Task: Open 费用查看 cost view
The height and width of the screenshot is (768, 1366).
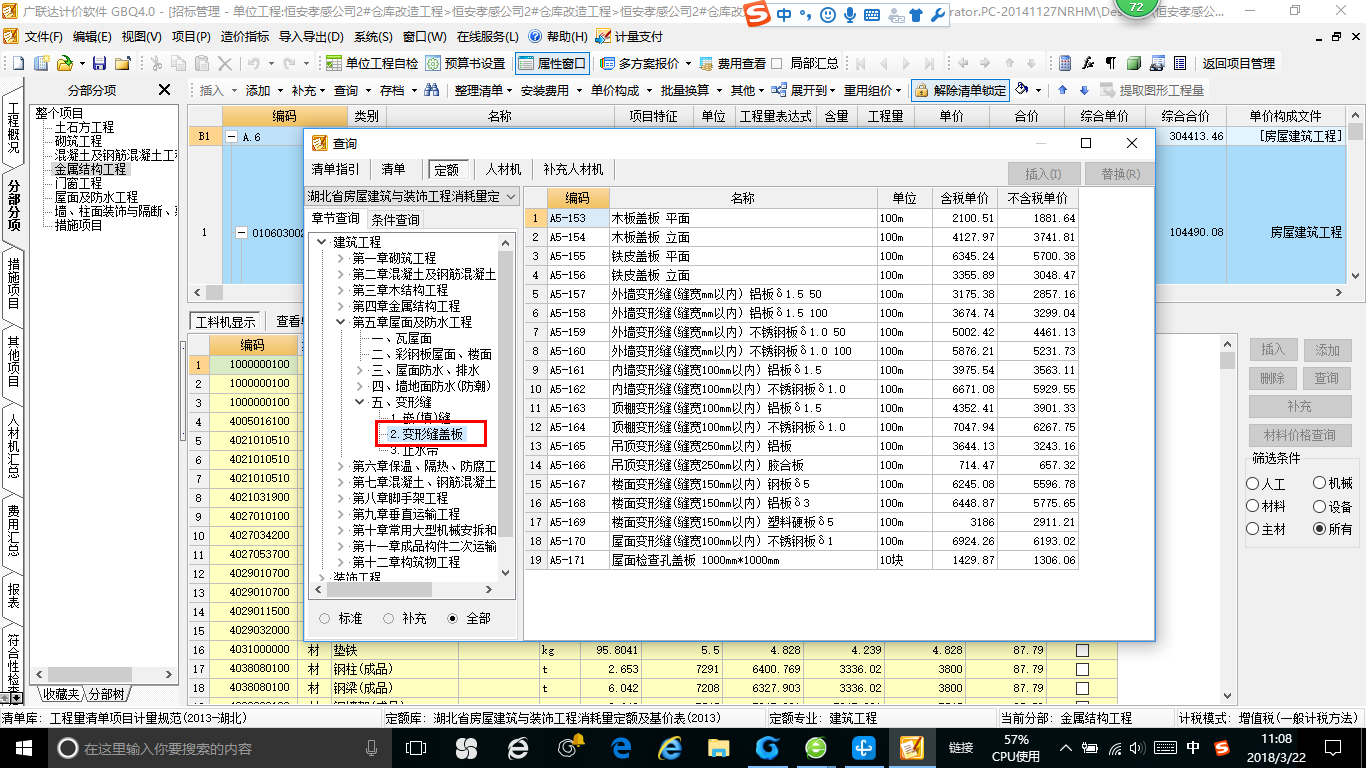Action: [x=733, y=63]
